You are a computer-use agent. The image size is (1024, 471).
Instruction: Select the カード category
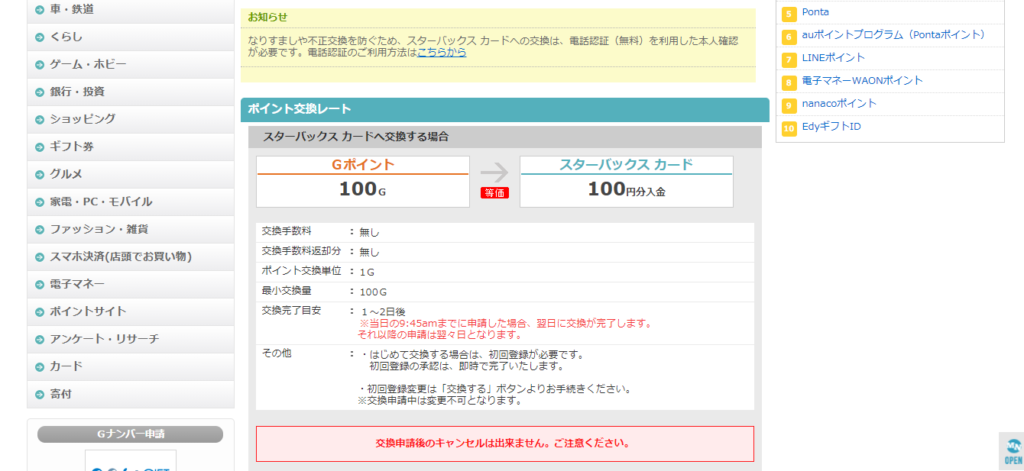(x=131, y=366)
